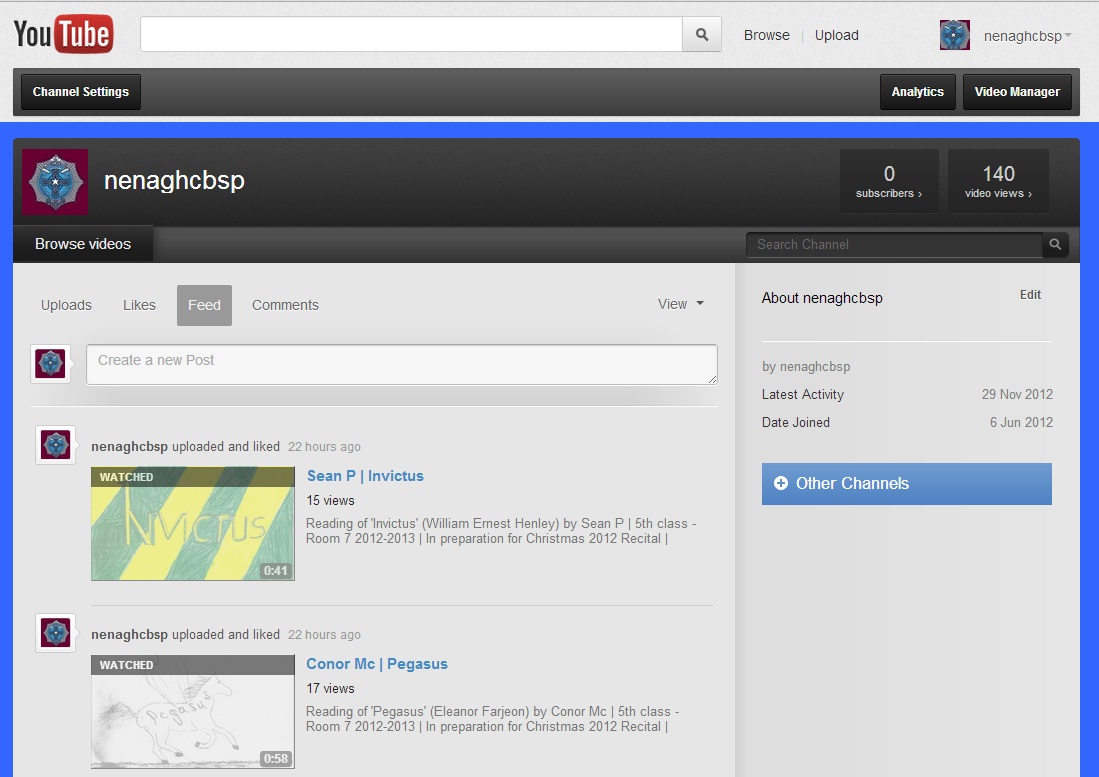Click the 17 views count
Screen dimensions: 1099x777
tap(330, 688)
